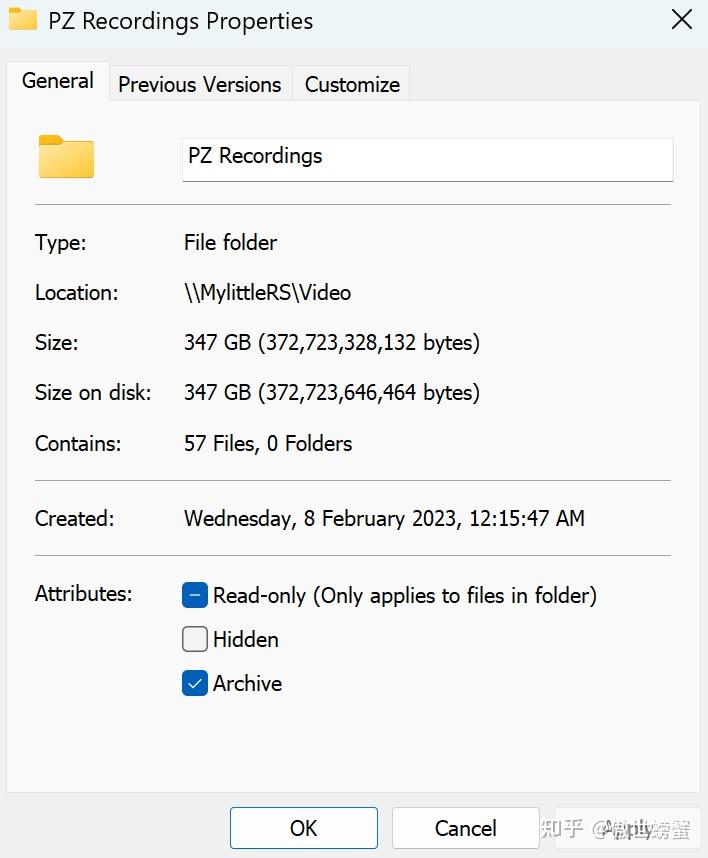Click the File folder type text
The width and height of the screenshot is (708, 858).
tap(230, 242)
